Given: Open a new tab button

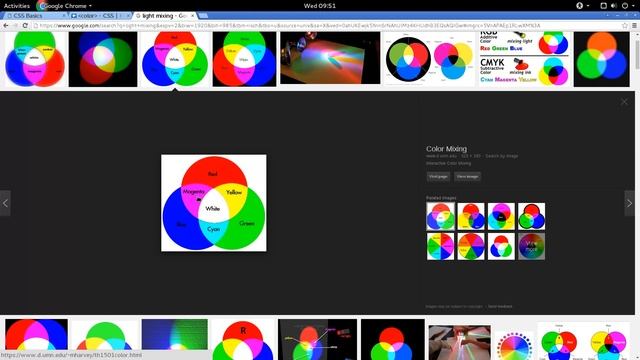Looking at the screenshot, I should coord(203,16).
